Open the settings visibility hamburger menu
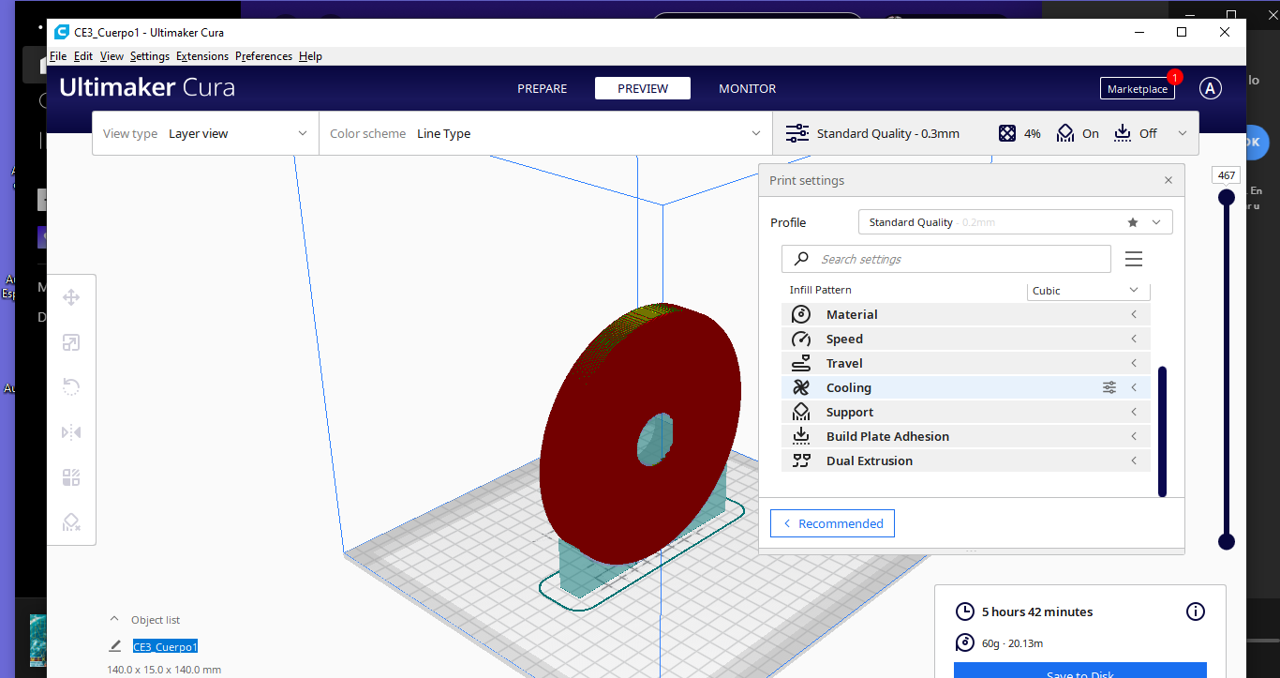Viewport: 1280px width, 678px height. click(x=1133, y=259)
